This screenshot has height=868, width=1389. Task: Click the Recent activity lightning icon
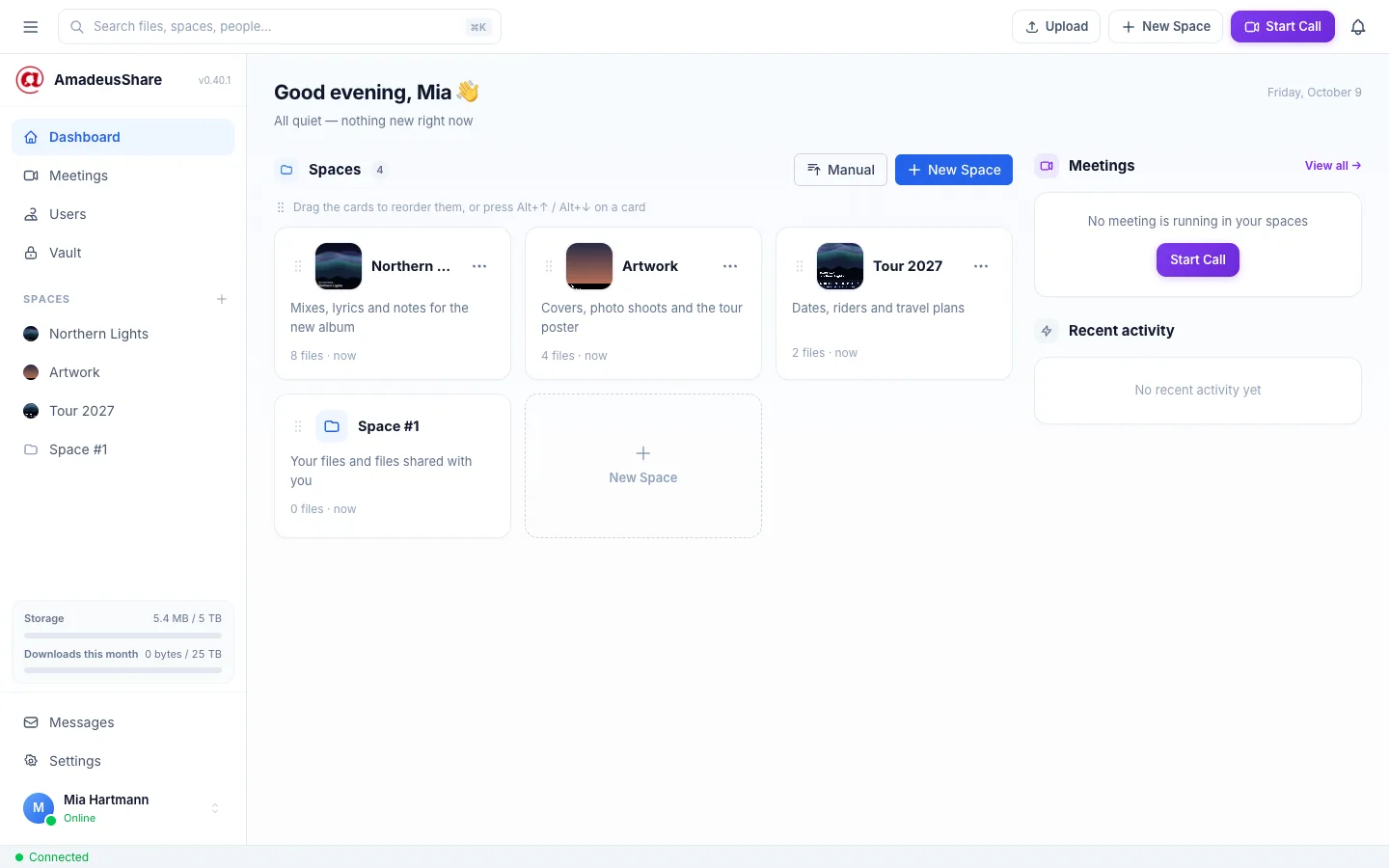[1047, 331]
